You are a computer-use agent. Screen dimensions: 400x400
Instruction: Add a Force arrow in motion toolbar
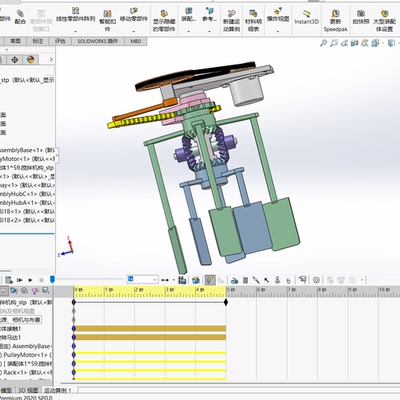pyautogui.click(x=266, y=280)
